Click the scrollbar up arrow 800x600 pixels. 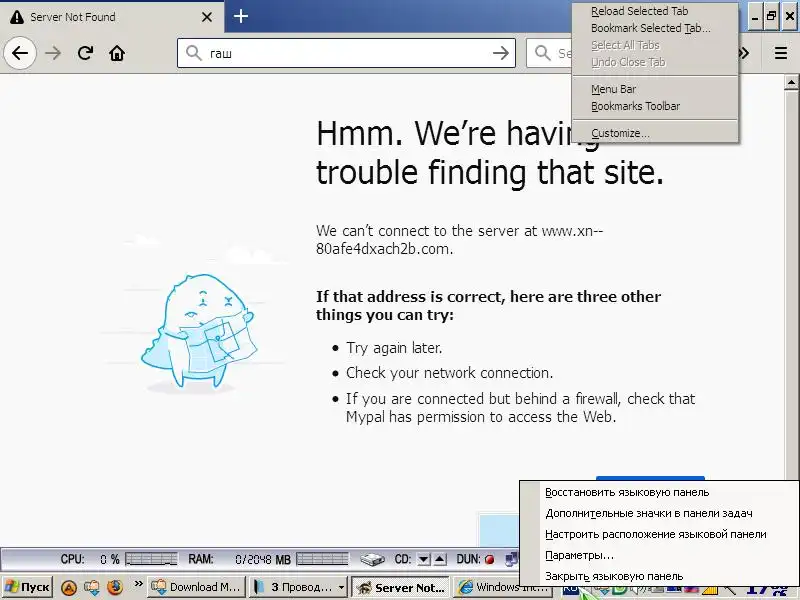(791, 82)
